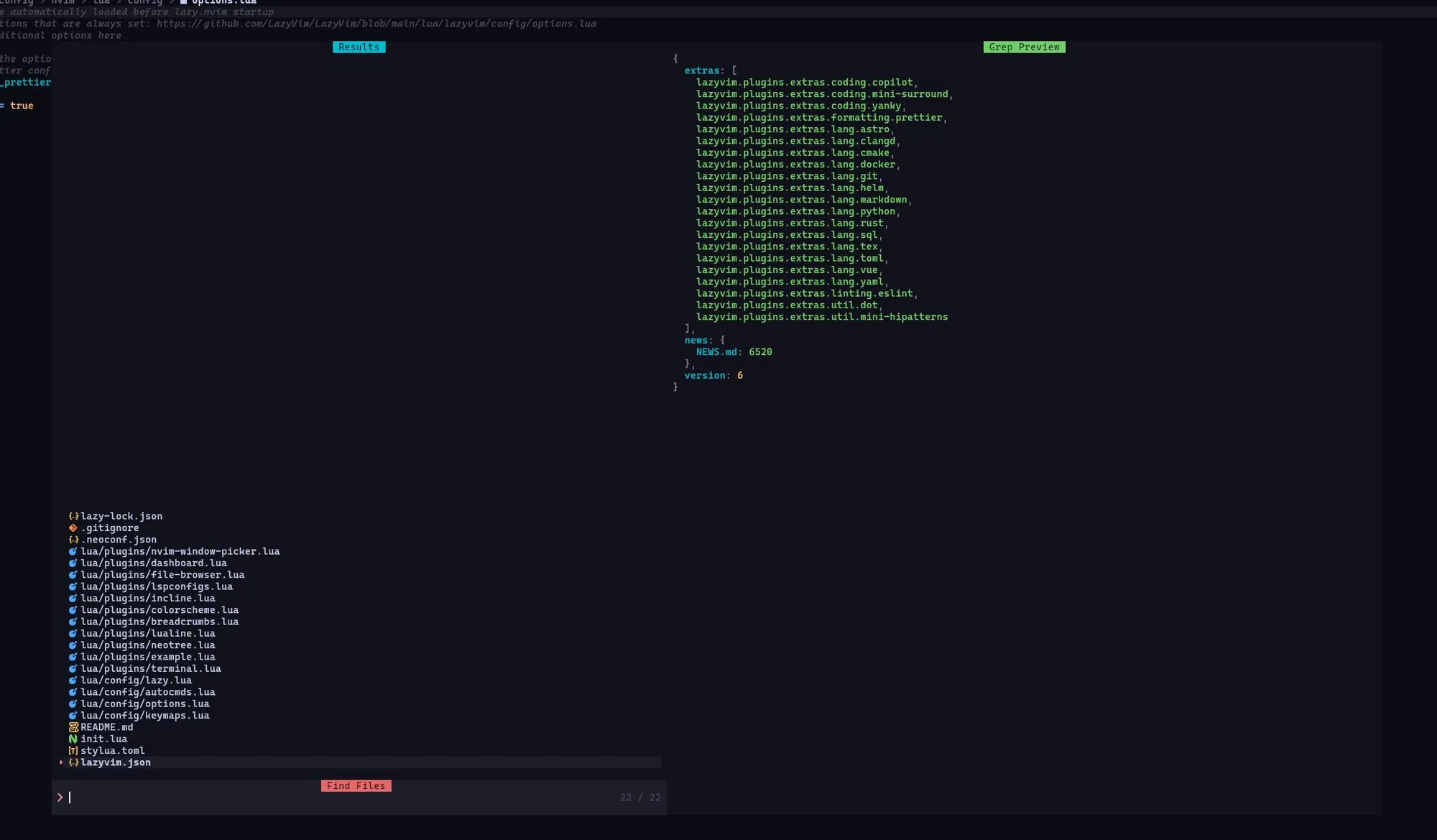Click the git icon next to .gitignore
This screenshot has height=840, width=1437.
73,527
